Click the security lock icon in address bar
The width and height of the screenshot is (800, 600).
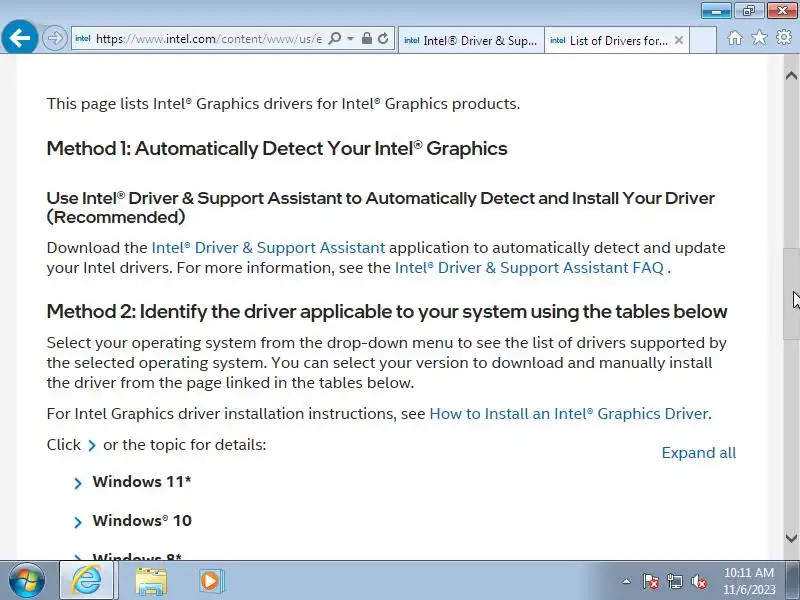pyautogui.click(x=366, y=38)
